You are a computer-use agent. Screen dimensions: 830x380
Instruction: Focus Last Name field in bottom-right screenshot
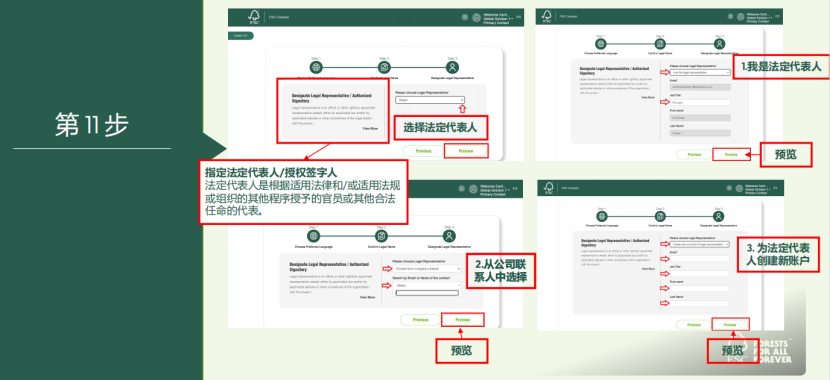tap(699, 304)
